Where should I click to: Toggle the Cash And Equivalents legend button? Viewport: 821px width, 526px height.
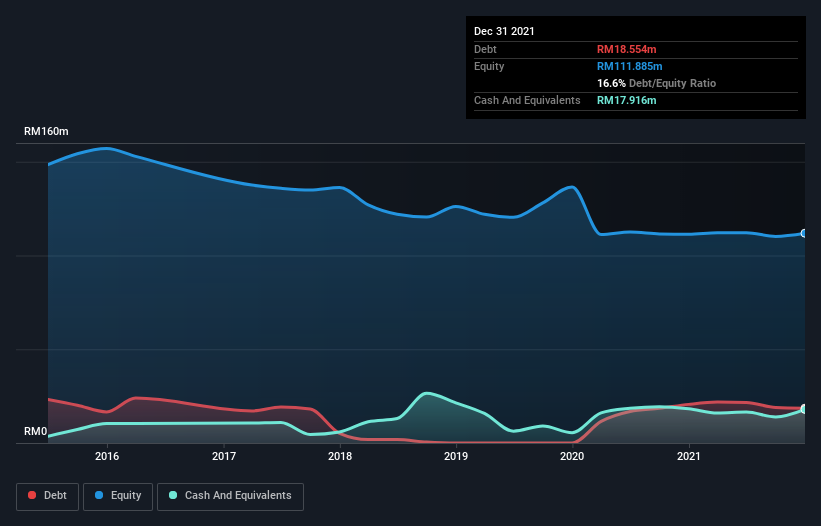[230, 496]
